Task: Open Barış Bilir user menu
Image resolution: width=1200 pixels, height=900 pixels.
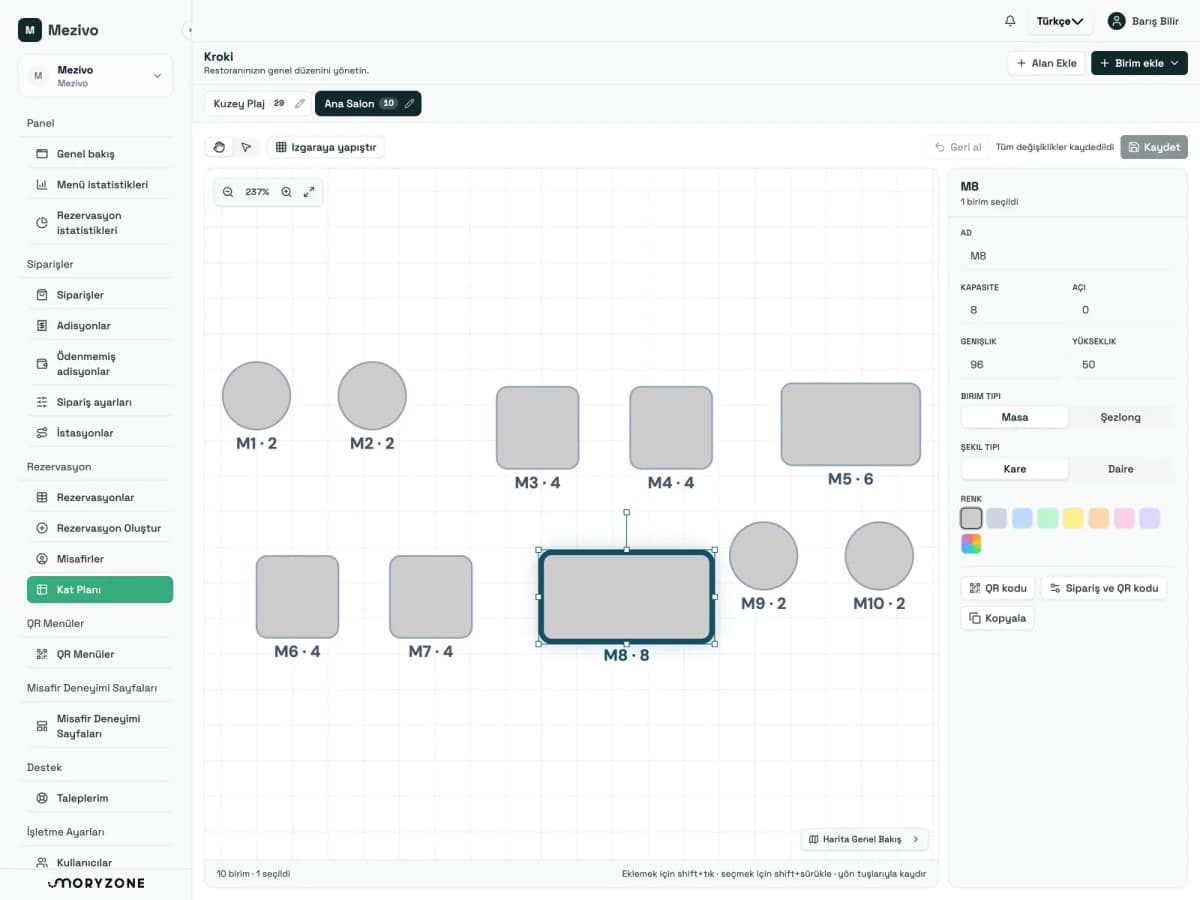Action: (x=1143, y=21)
